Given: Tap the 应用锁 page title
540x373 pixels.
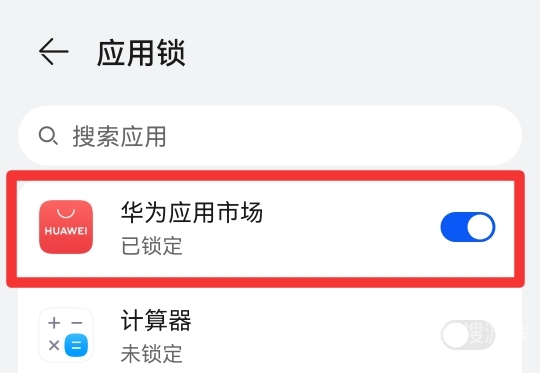Looking at the screenshot, I should [141, 53].
